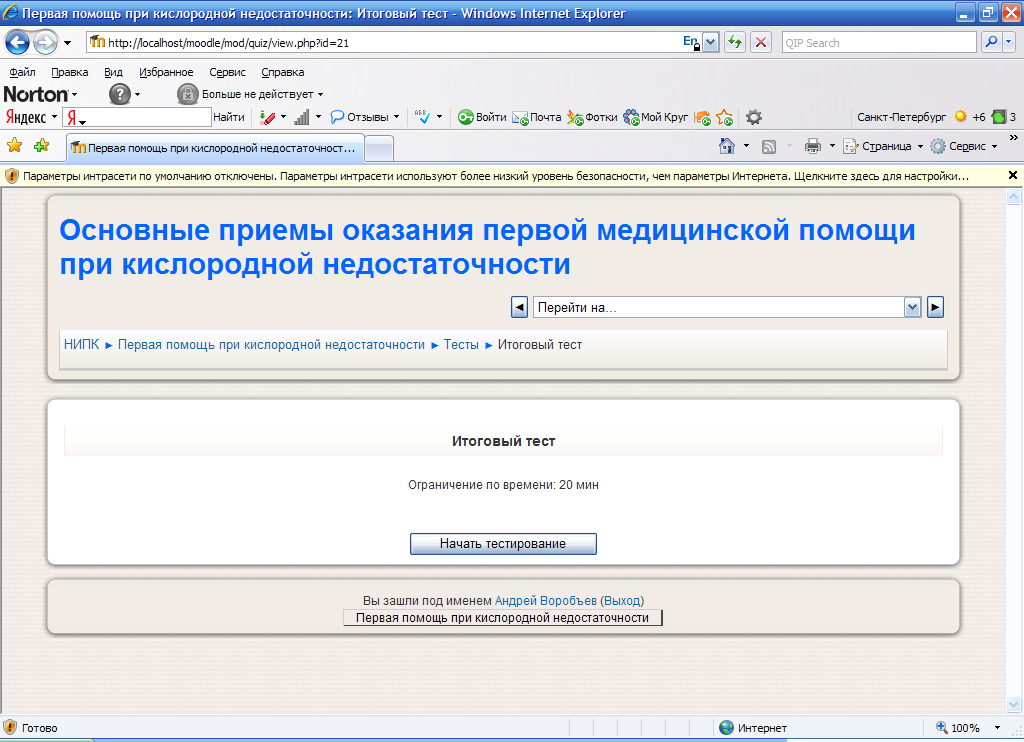Image resolution: width=1024 pixels, height=742 pixels.
Task: Click the Norton lock 'Больше не действует' icon
Action: (187, 94)
